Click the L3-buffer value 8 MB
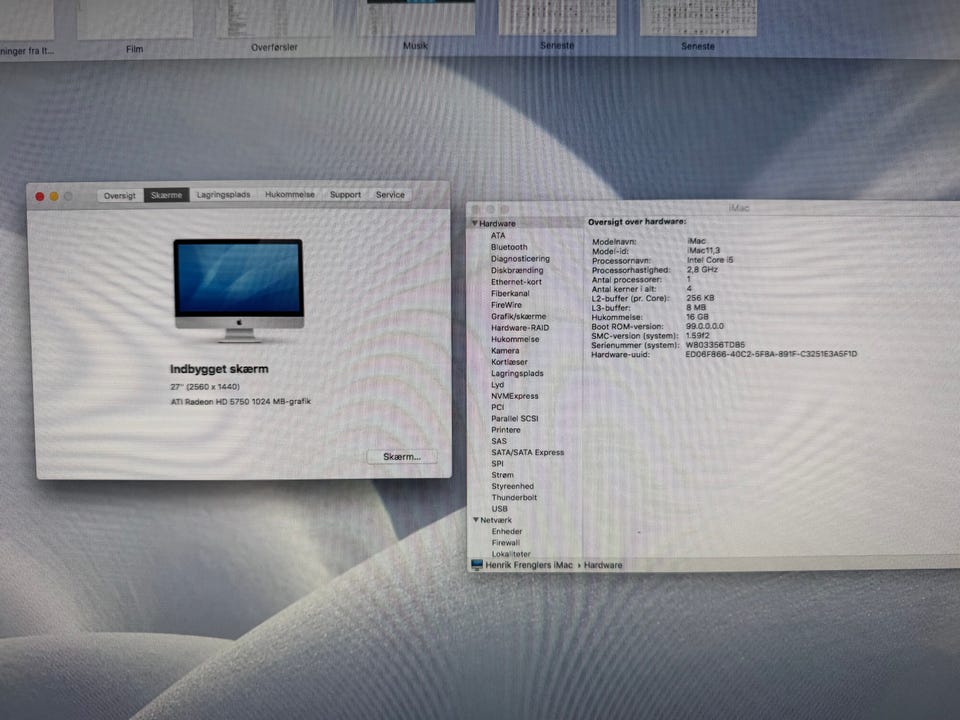The image size is (960, 720). tap(696, 308)
